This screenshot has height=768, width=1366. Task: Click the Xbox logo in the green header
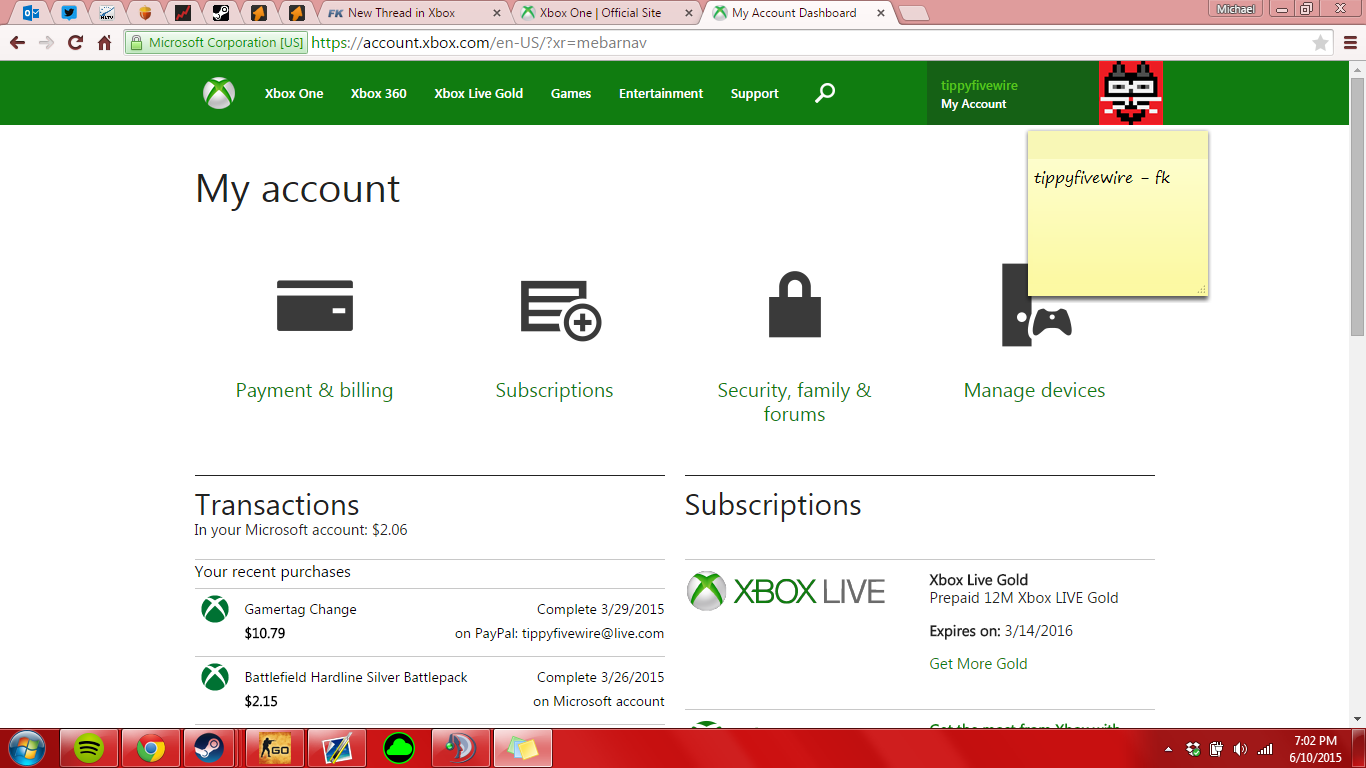point(219,93)
